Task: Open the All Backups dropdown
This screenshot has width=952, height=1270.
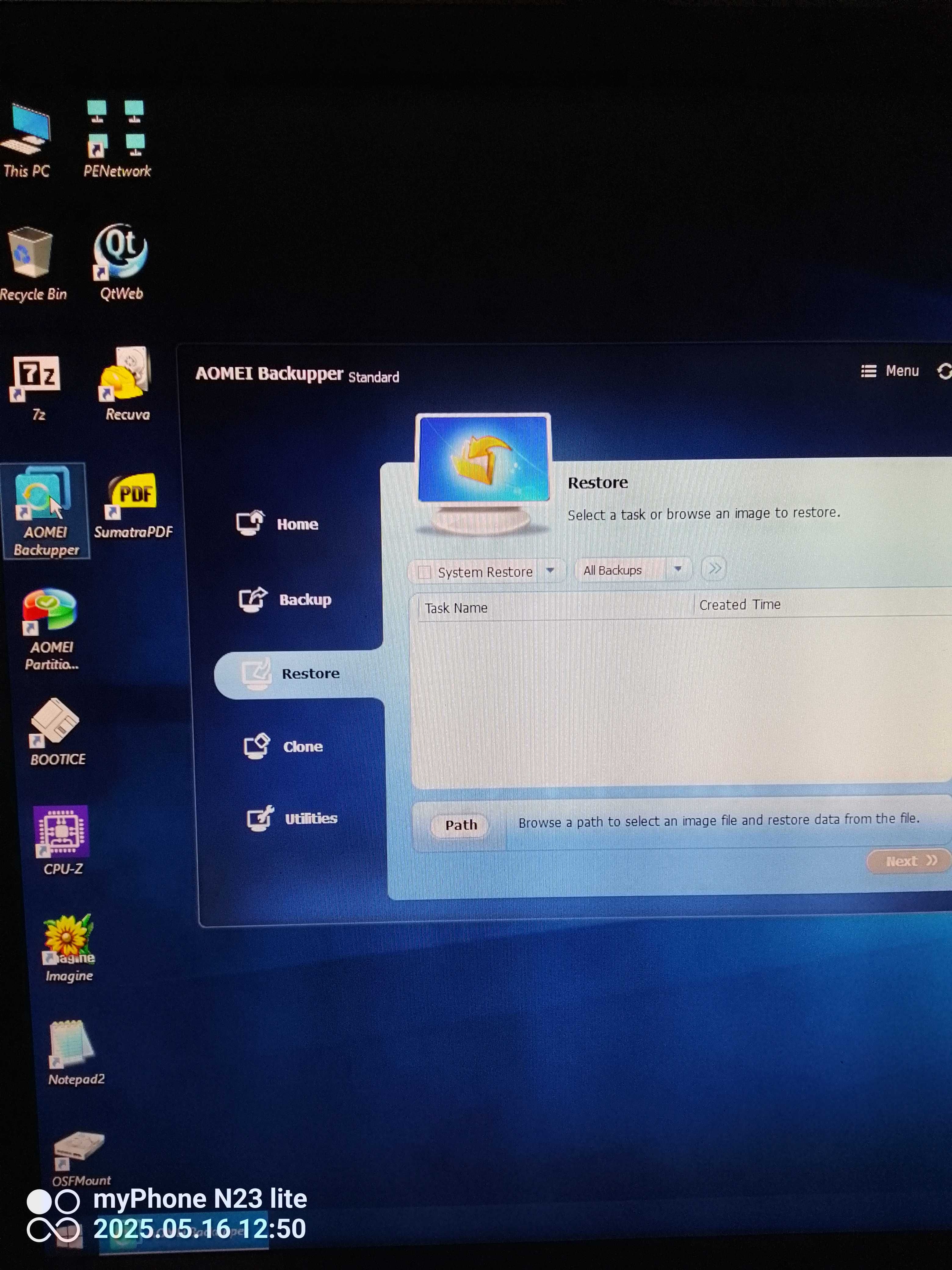Action: [633, 570]
